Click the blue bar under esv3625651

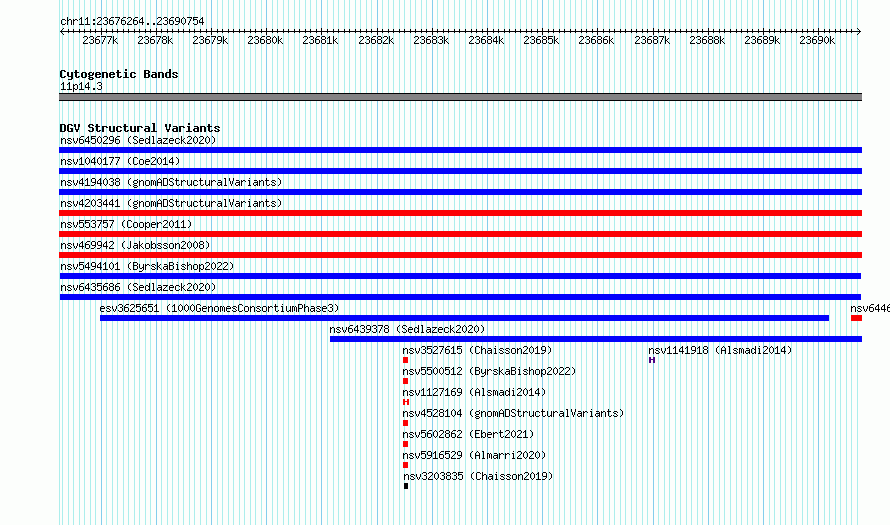[x=464, y=318]
